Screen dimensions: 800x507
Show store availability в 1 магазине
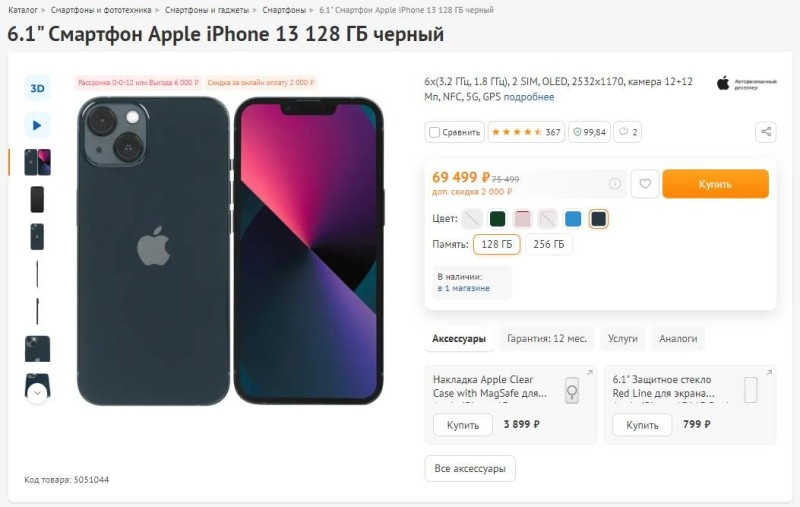pyautogui.click(x=463, y=288)
